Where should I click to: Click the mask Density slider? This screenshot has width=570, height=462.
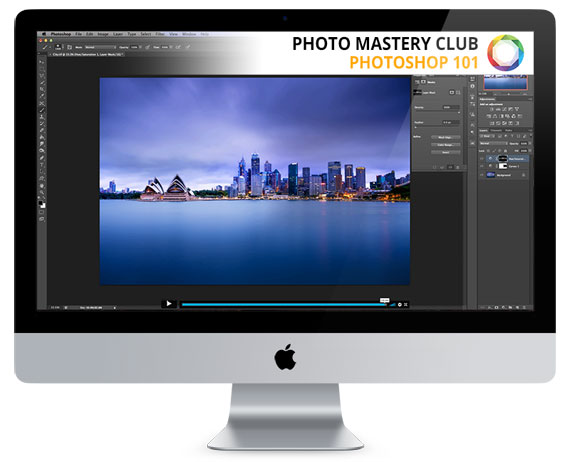pos(438,111)
